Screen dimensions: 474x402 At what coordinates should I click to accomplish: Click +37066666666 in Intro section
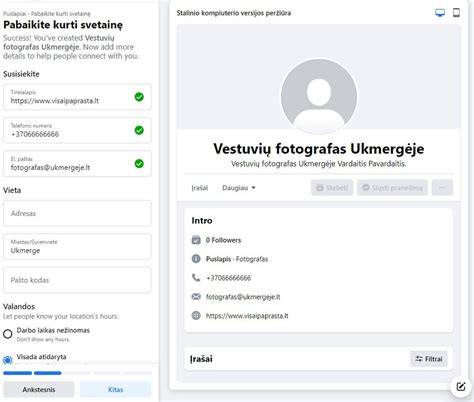(228, 278)
